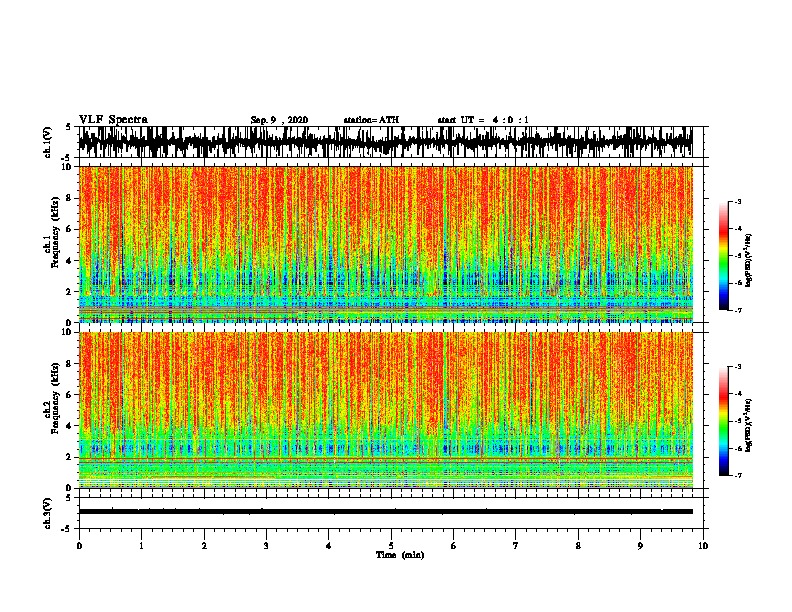Click the "VLF Spectra" title text

click(113, 120)
